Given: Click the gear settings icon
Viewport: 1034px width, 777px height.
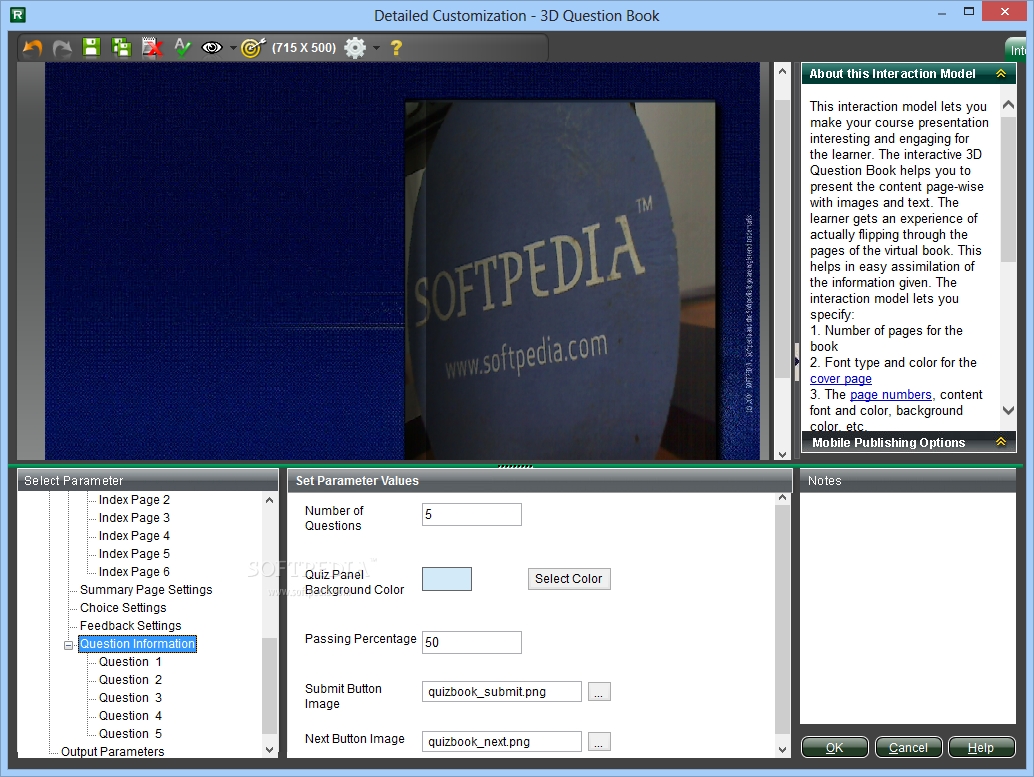Looking at the screenshot, I should tap(355, 47).
